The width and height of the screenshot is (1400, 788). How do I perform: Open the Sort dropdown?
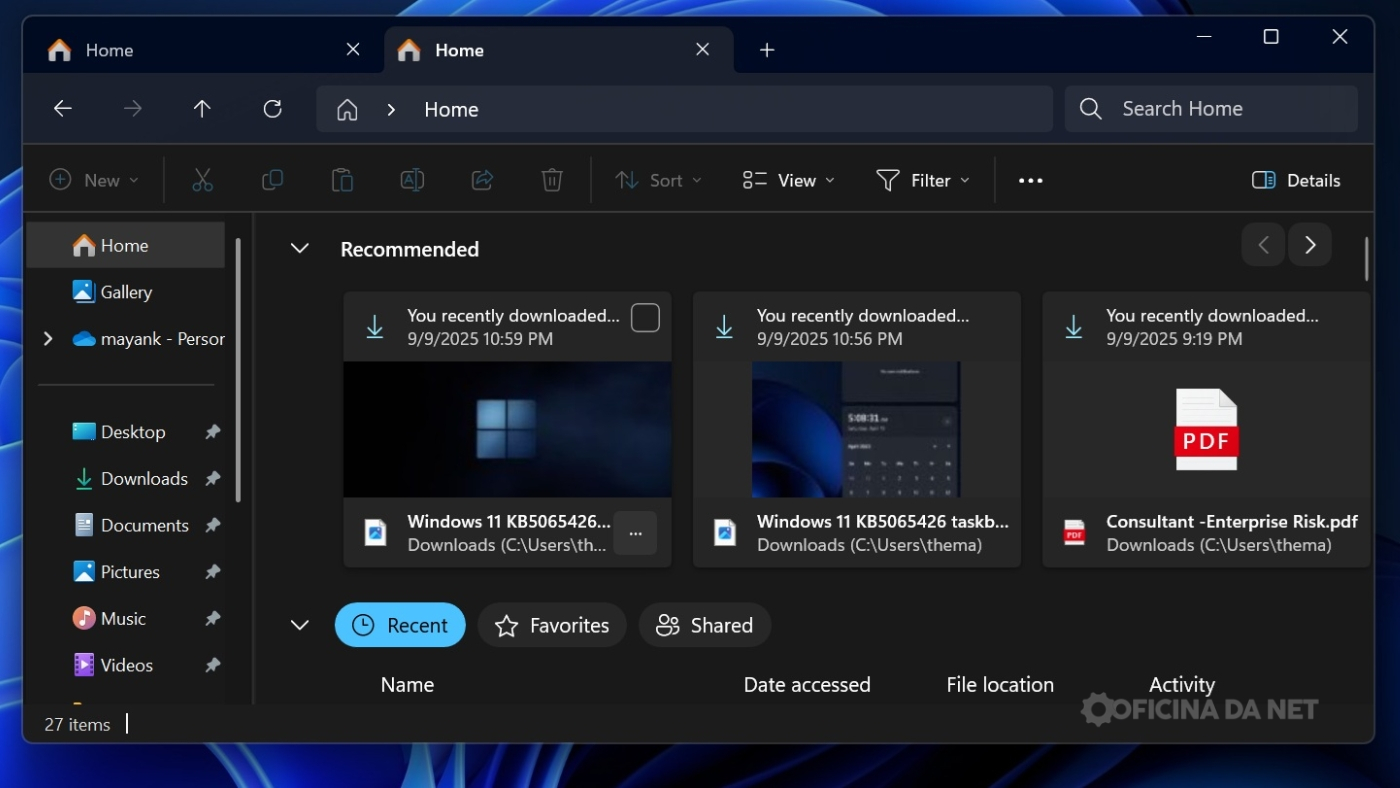(658, 180)
